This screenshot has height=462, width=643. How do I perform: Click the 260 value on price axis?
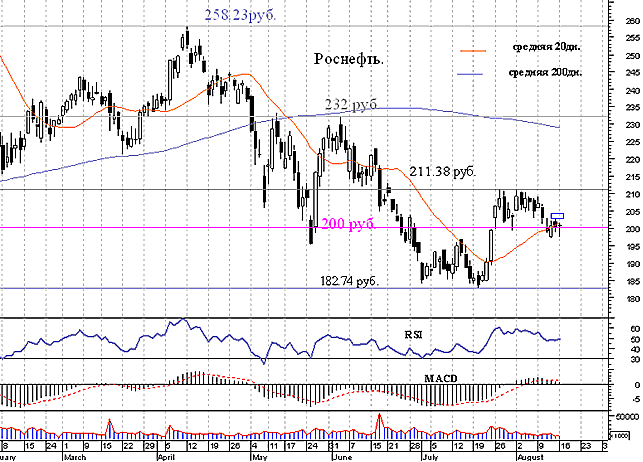[x=633, y=21]
